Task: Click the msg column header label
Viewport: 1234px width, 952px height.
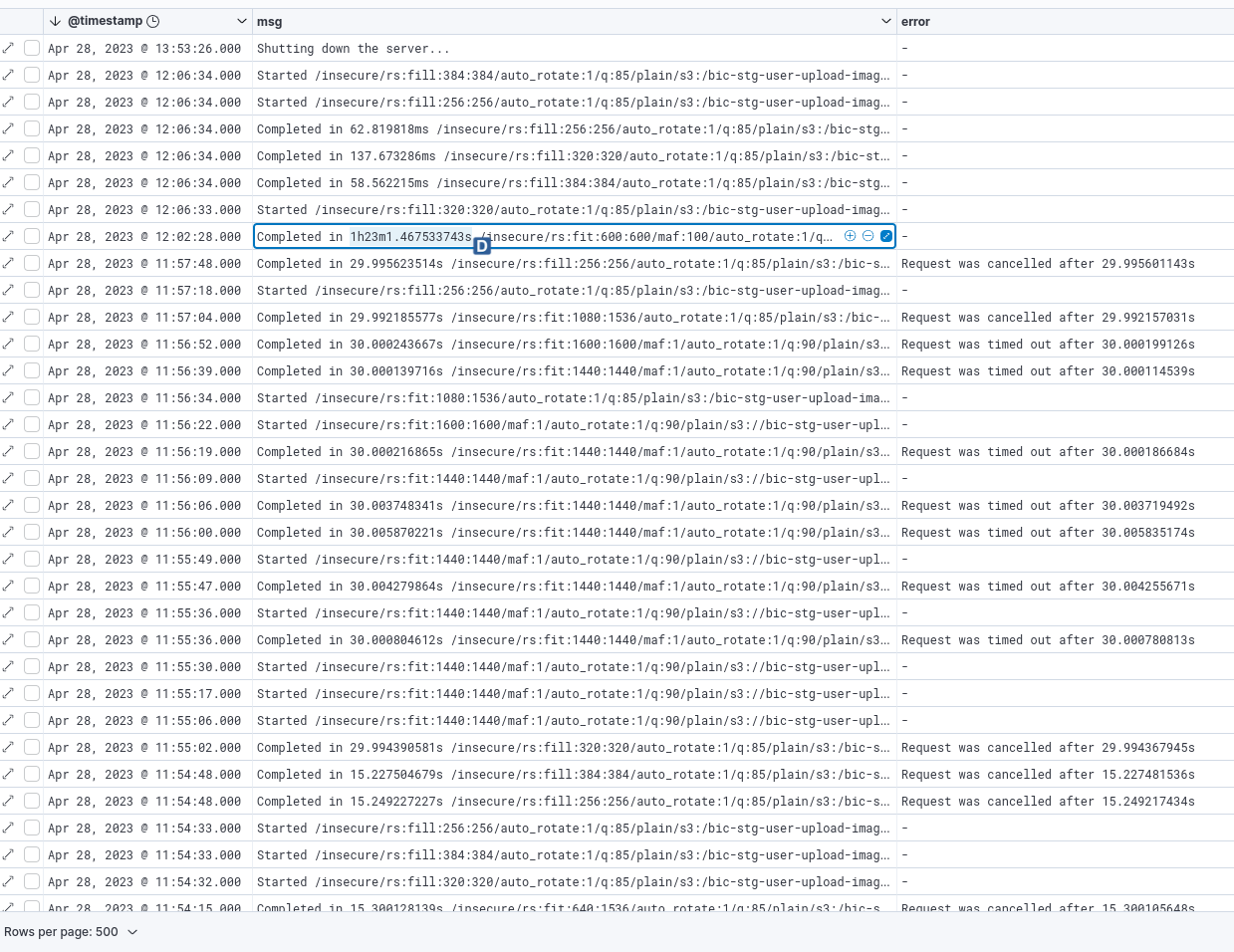Action: pos(265,21)
